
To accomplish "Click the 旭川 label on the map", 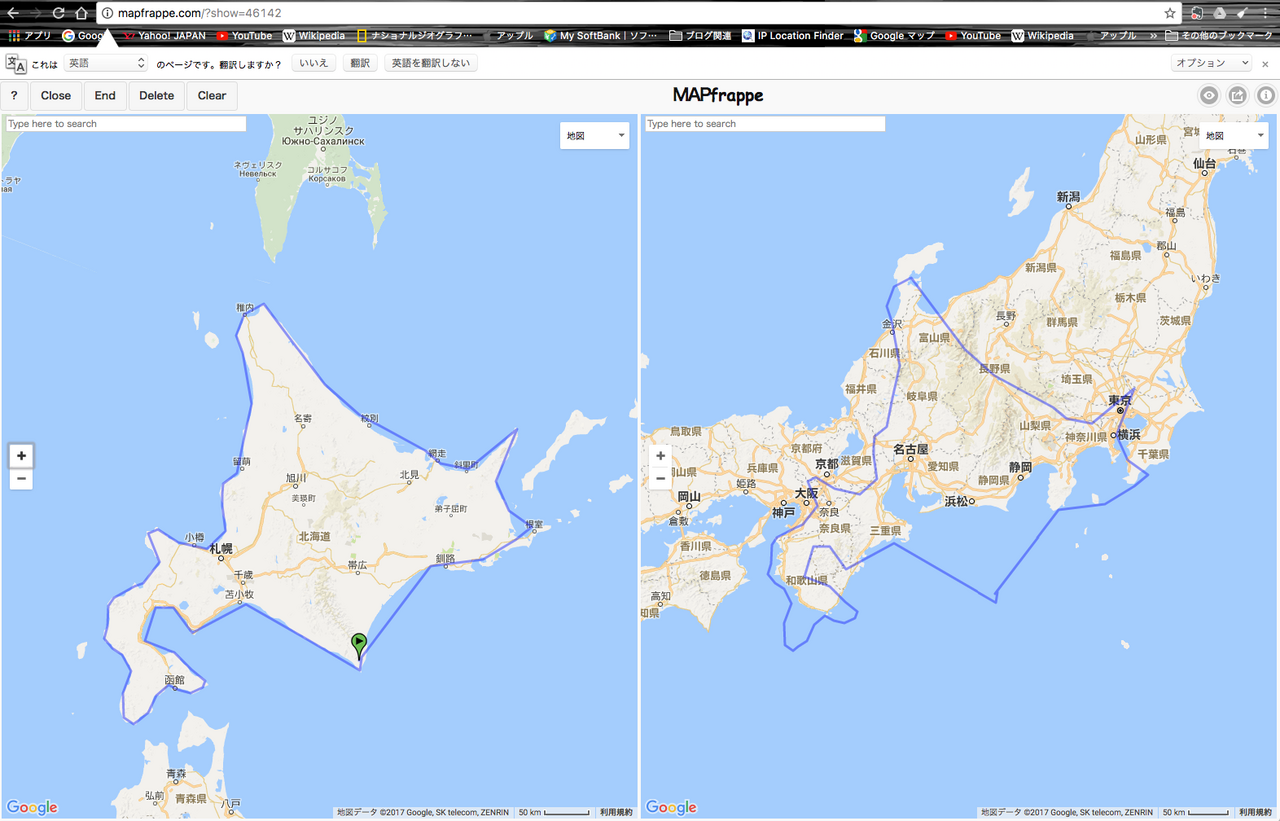I will coord(296,478).
